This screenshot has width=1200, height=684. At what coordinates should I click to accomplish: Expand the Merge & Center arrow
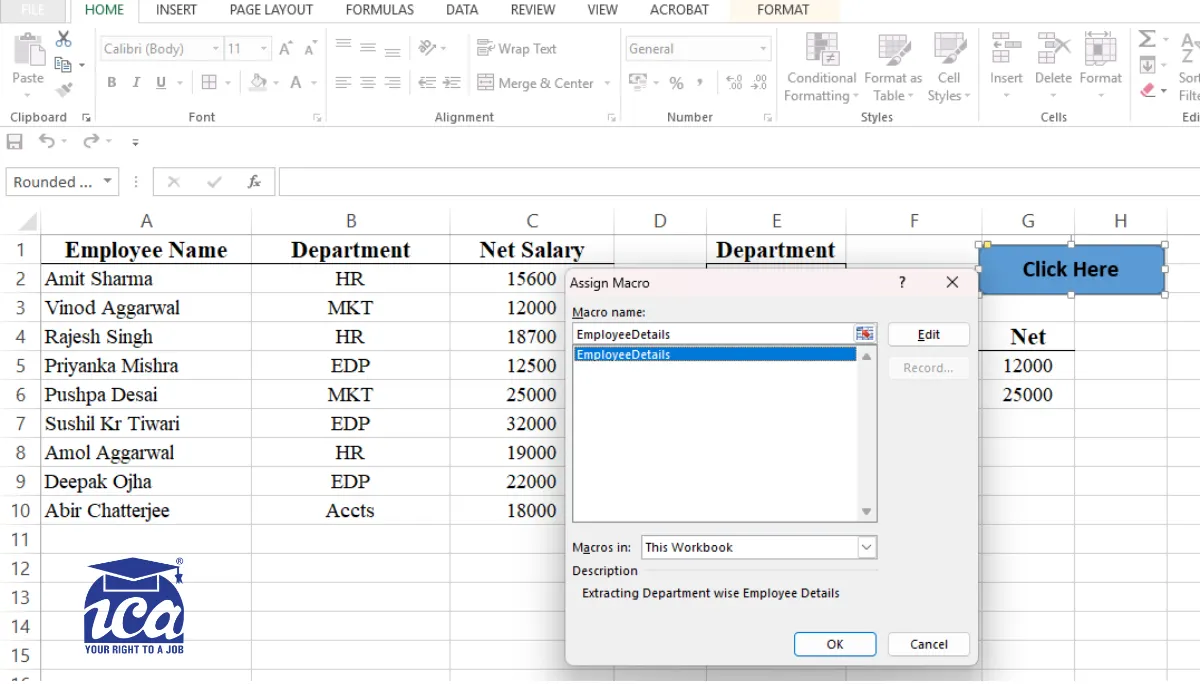point(607,84)
